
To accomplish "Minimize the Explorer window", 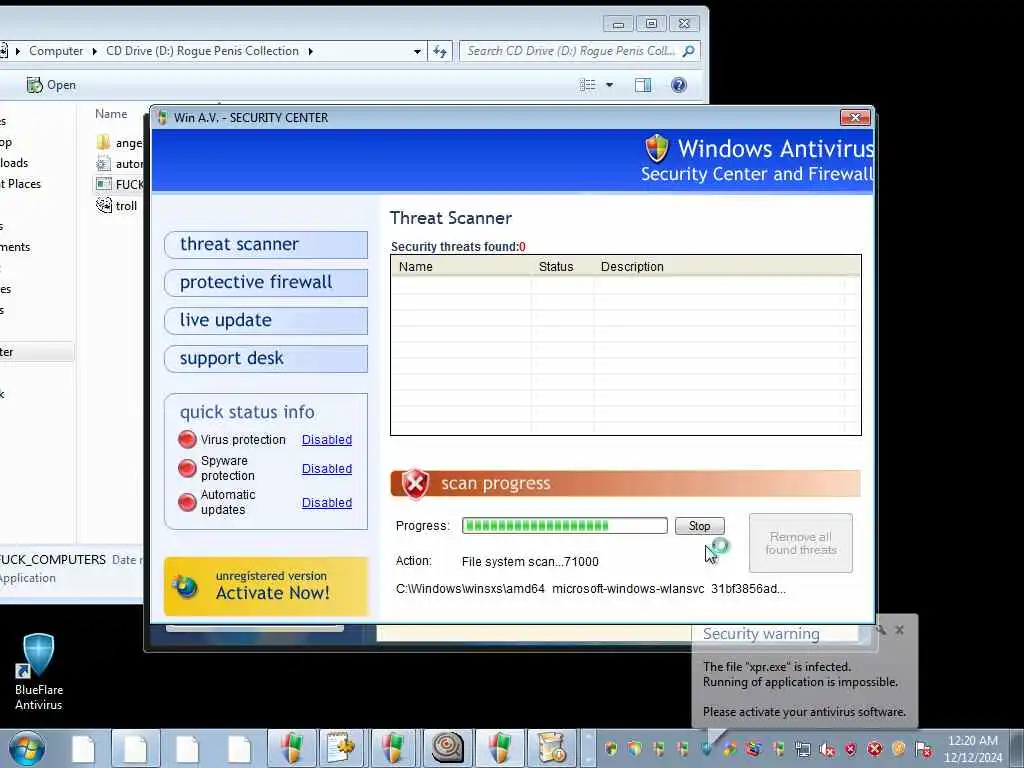I will (x=618, y=24).
